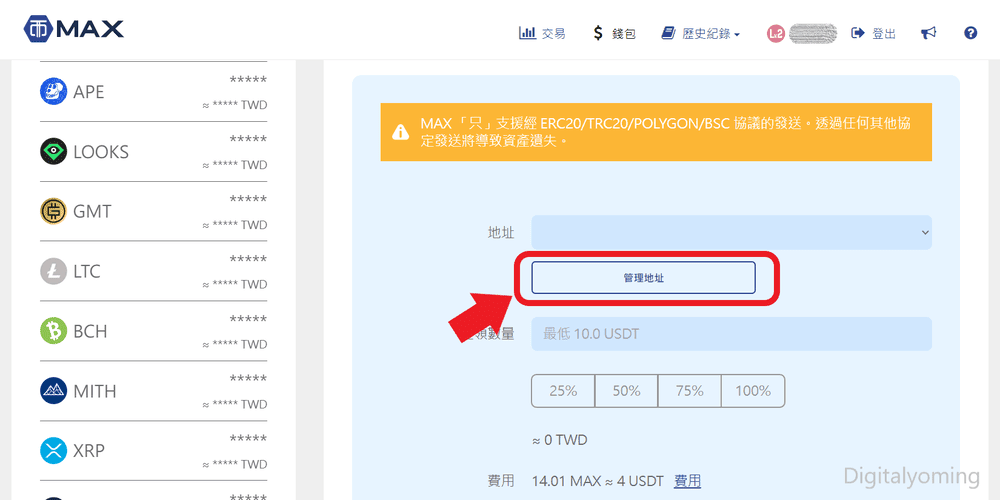This screenshot has height=500, width=1000.
Task: Click the ≈ 0 TWD estimate text
Action: tap(559, 440)
